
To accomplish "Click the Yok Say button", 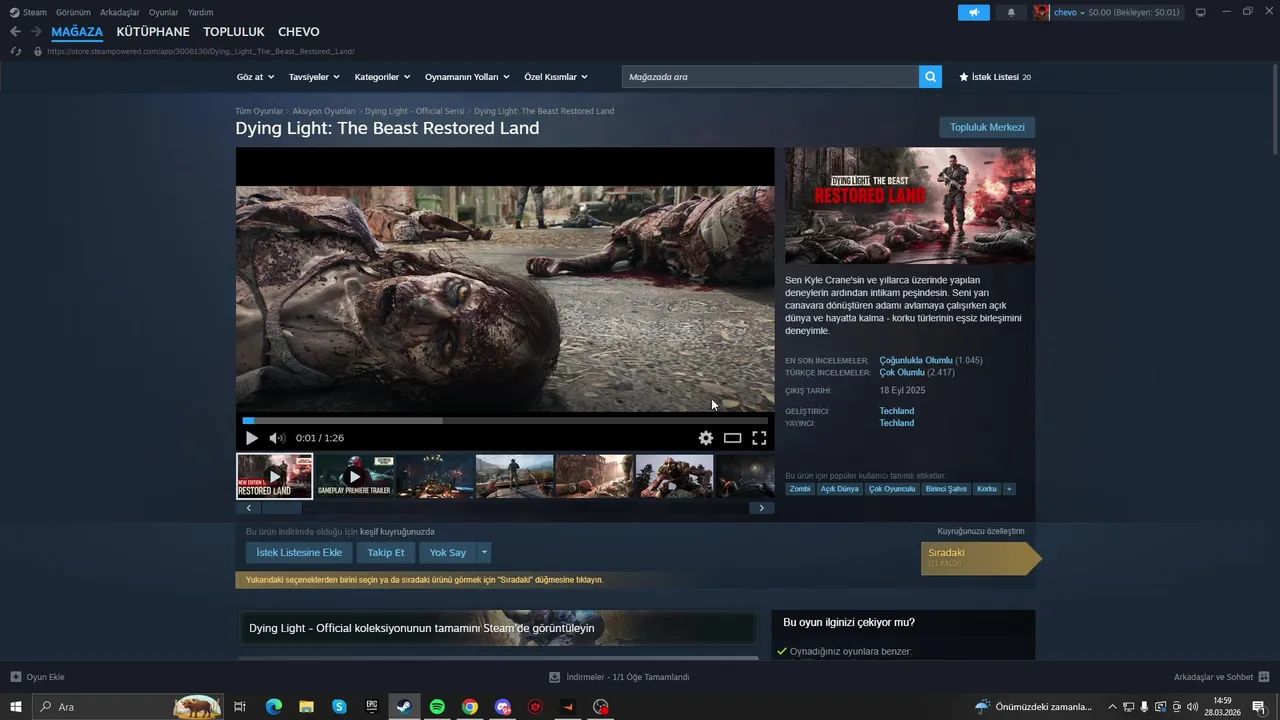I will [x=448, y=552].
